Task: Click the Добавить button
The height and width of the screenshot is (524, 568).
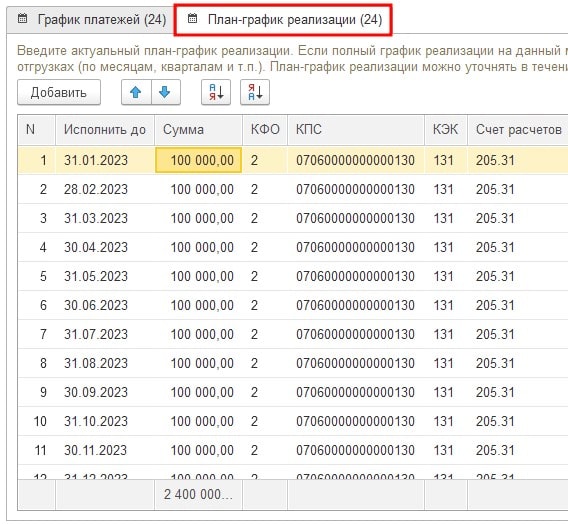Action: coord(59,92)
